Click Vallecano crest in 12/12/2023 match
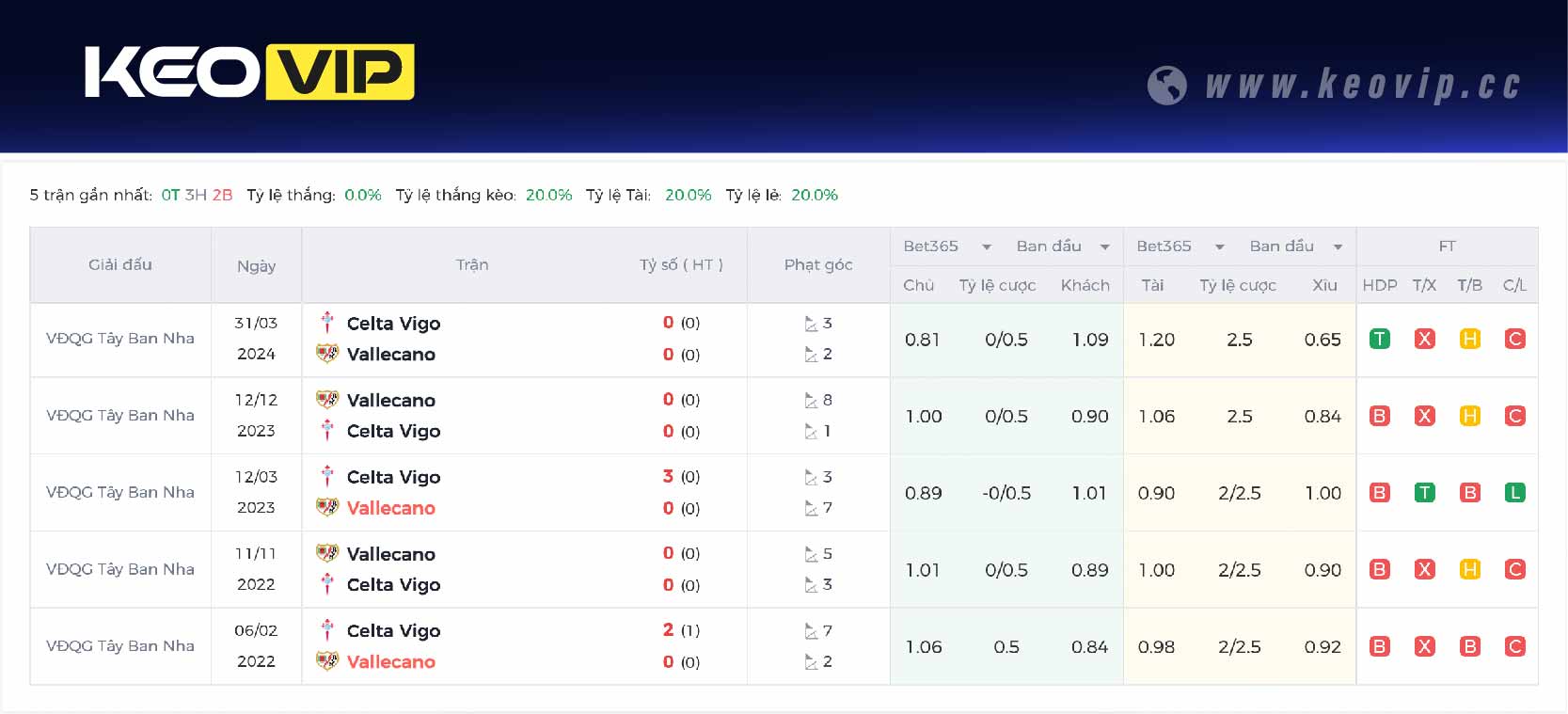The image size is (1568, 714). 327,400
